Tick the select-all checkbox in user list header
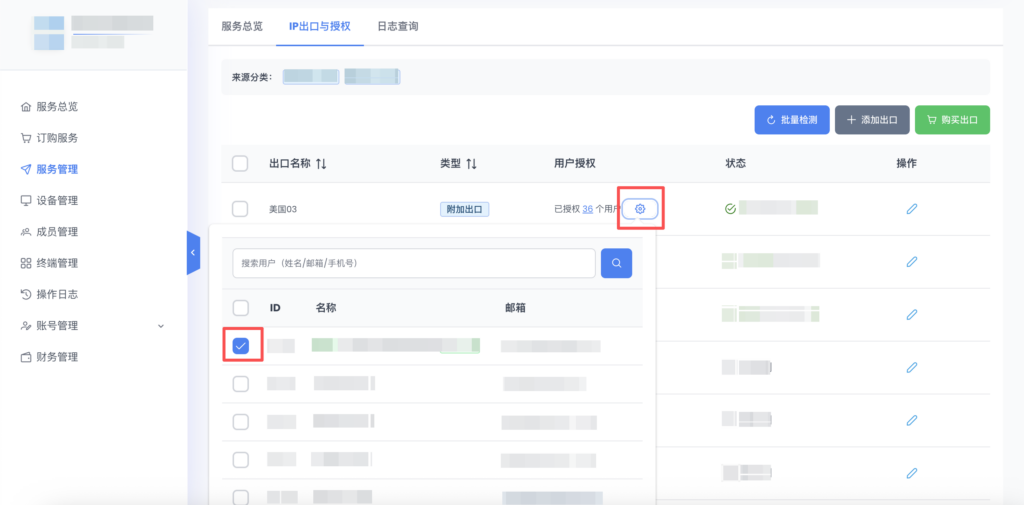Screen dimensions: 1024x505 tap(241, 308)
